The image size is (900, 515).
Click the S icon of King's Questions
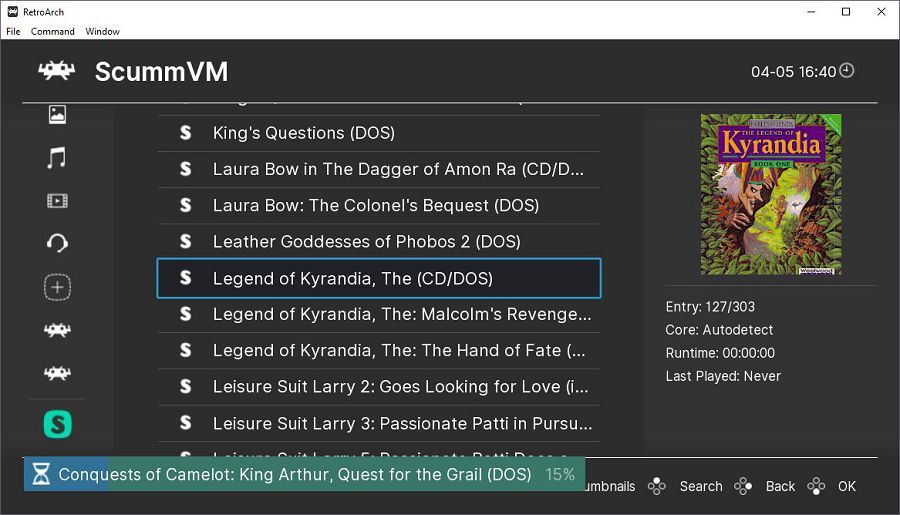pyautogui.click(x=185, y=133)
